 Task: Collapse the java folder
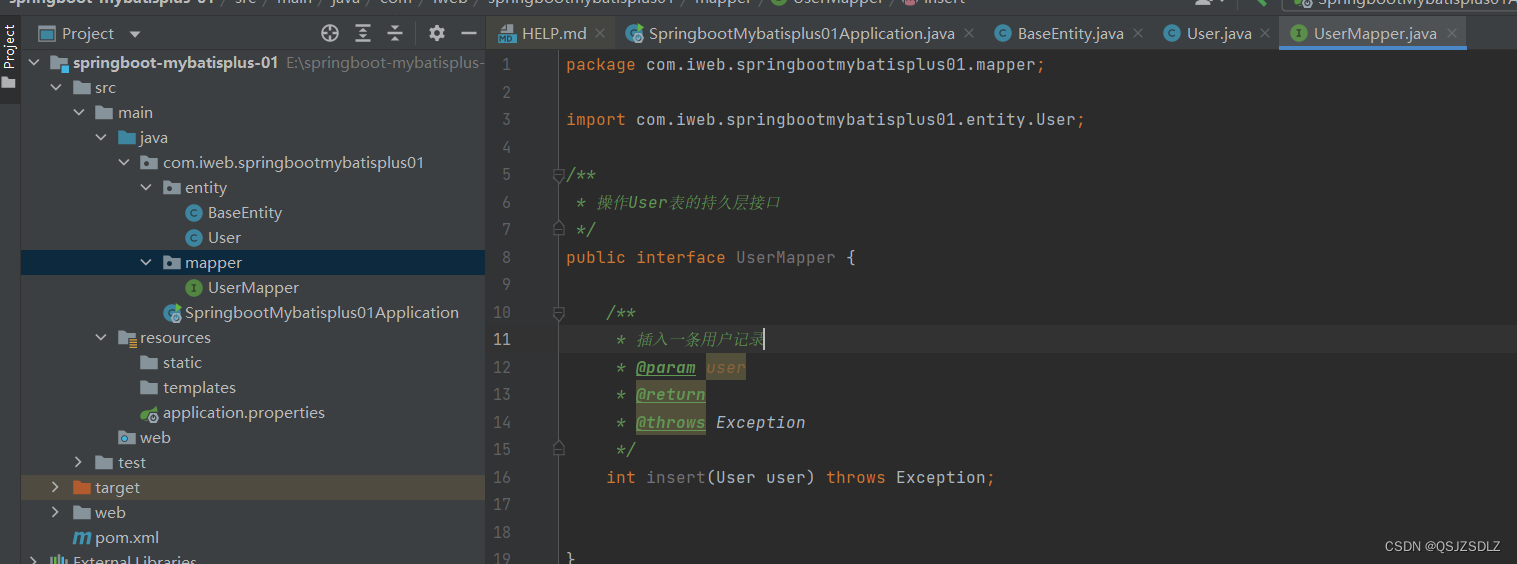click(100, 138)
